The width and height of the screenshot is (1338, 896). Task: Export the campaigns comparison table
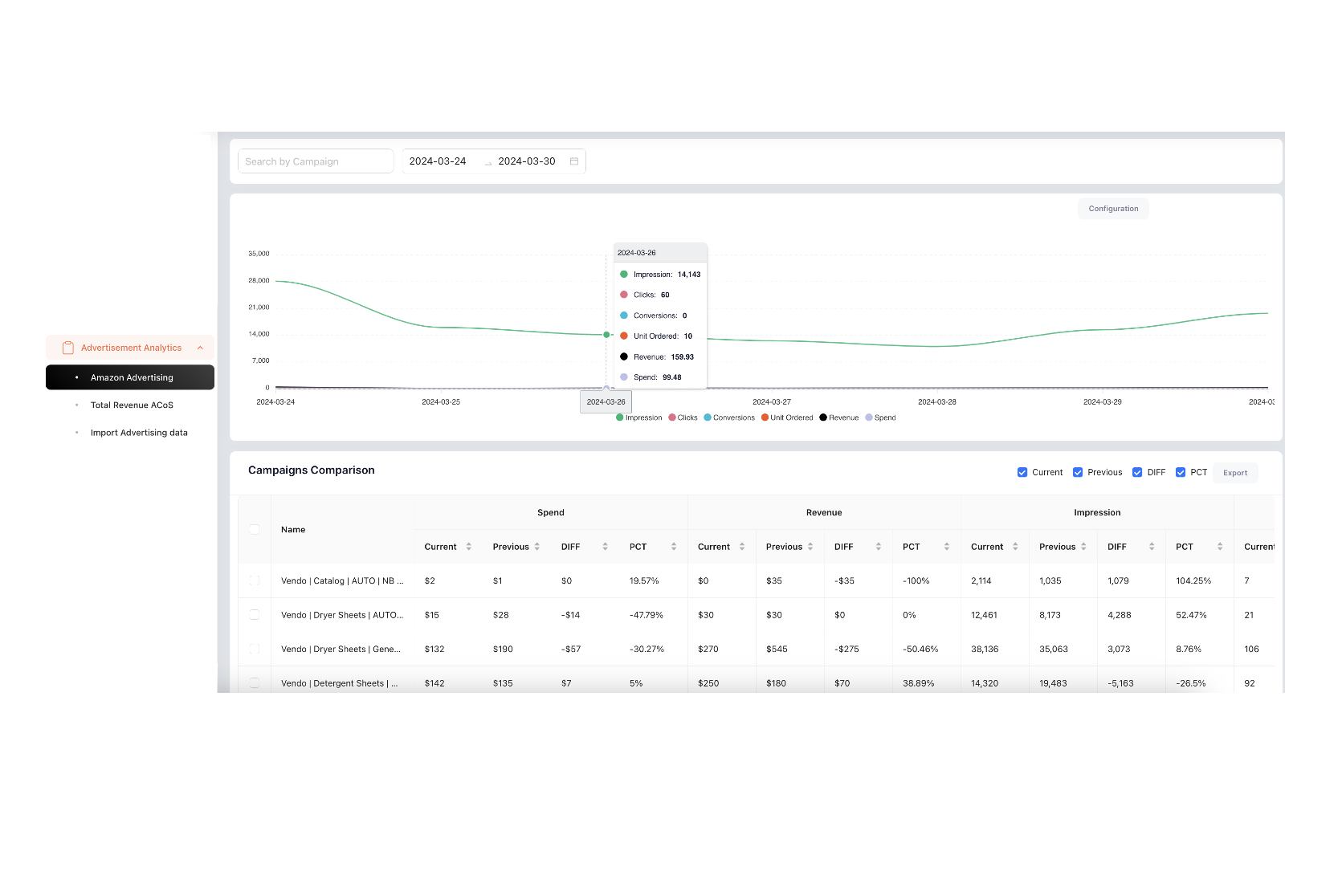pyautogui.click(x=1234, y=473)
